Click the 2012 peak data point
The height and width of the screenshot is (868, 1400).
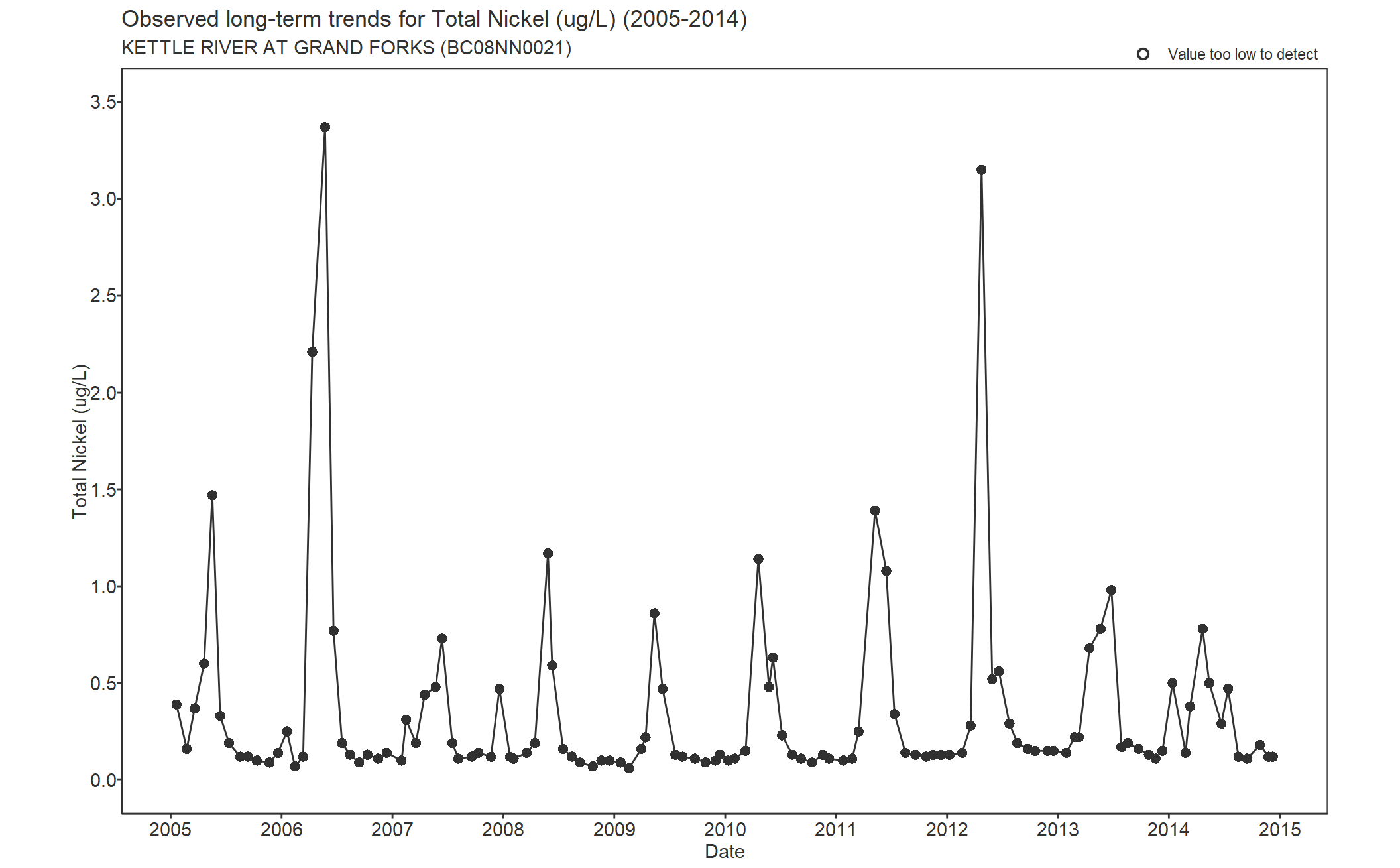click(982, 170)
